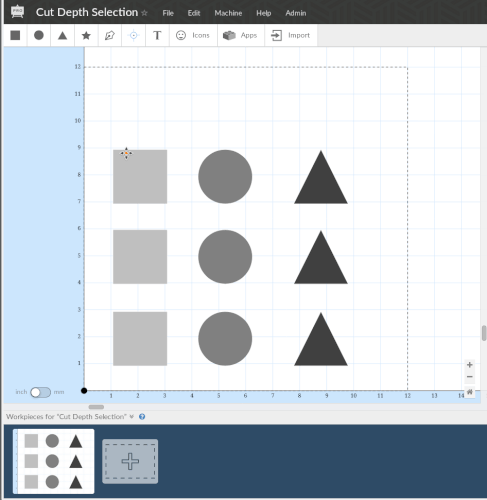The image size is (487, 500).
Task: Open the Apps library
Action: click(240, 35)
